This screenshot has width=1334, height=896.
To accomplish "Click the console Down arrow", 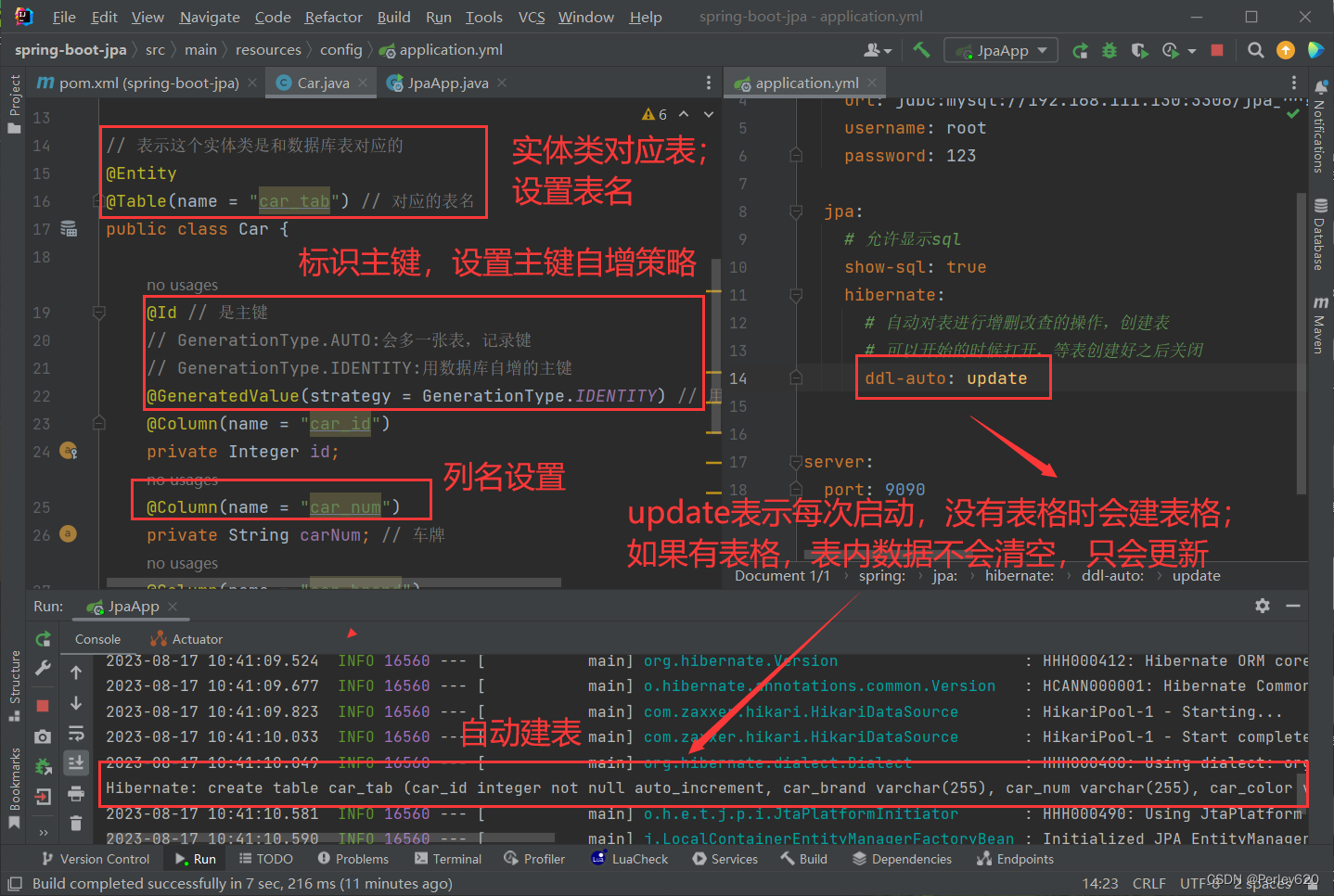I will [76, 703].
